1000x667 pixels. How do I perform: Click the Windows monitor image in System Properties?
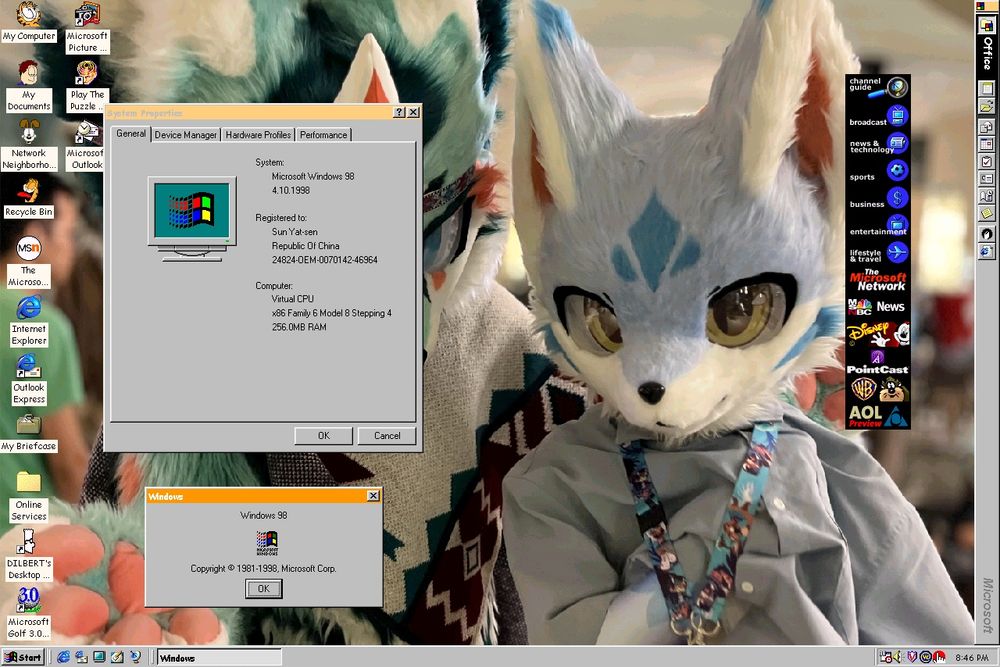(191, 219)
